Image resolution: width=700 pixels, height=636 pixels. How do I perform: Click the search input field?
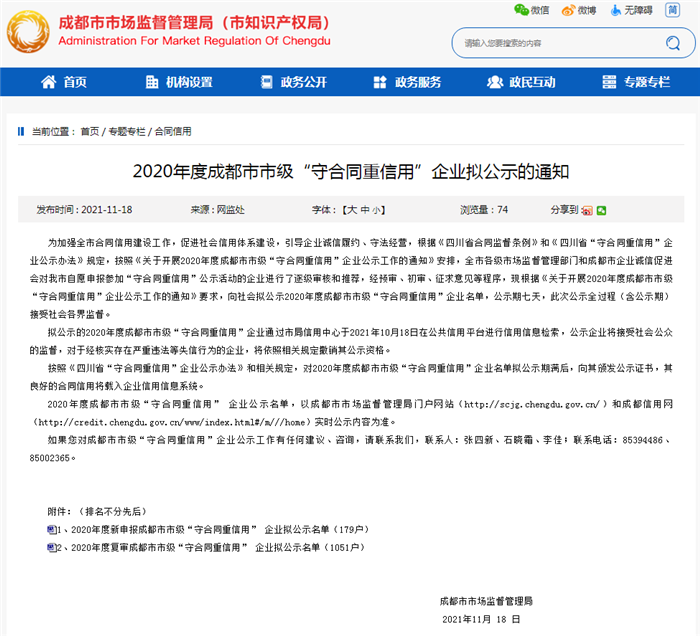tap(558, 43)
